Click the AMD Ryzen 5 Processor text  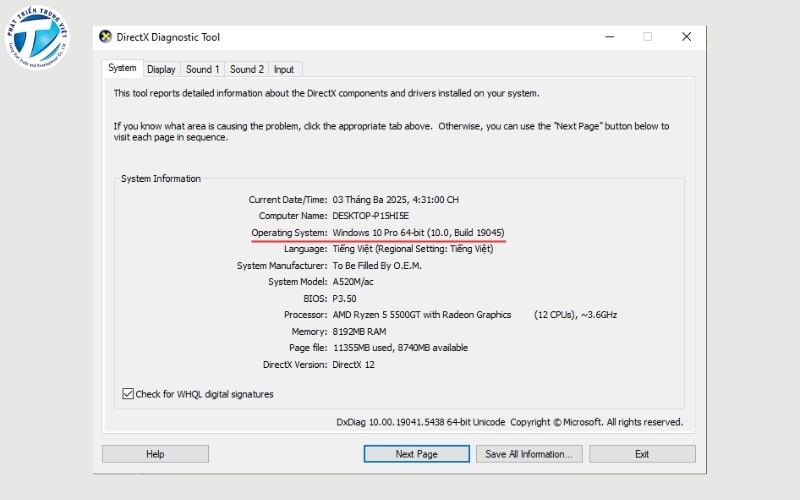coord(421,315)
